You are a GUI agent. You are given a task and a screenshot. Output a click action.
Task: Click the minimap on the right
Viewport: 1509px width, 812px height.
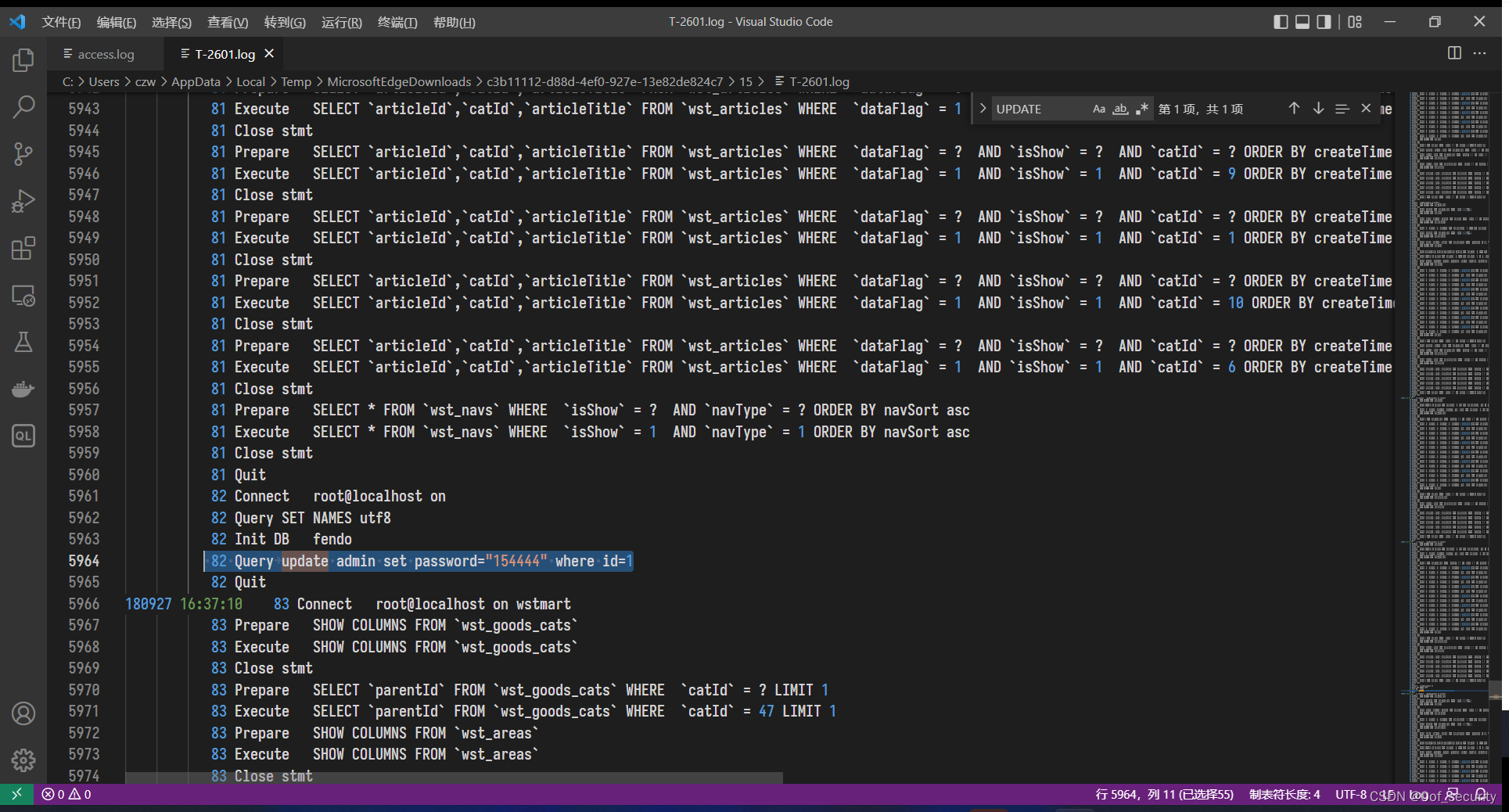(1450, 437)
